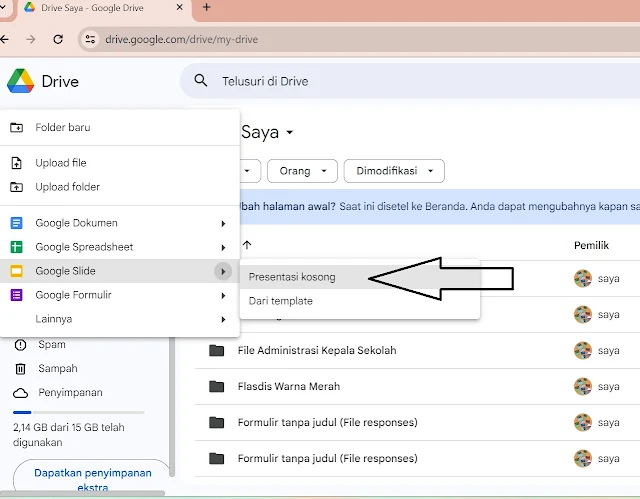
Task: Select Google Slide menu item
Action: pyautogui.click(x=120, y=271)
